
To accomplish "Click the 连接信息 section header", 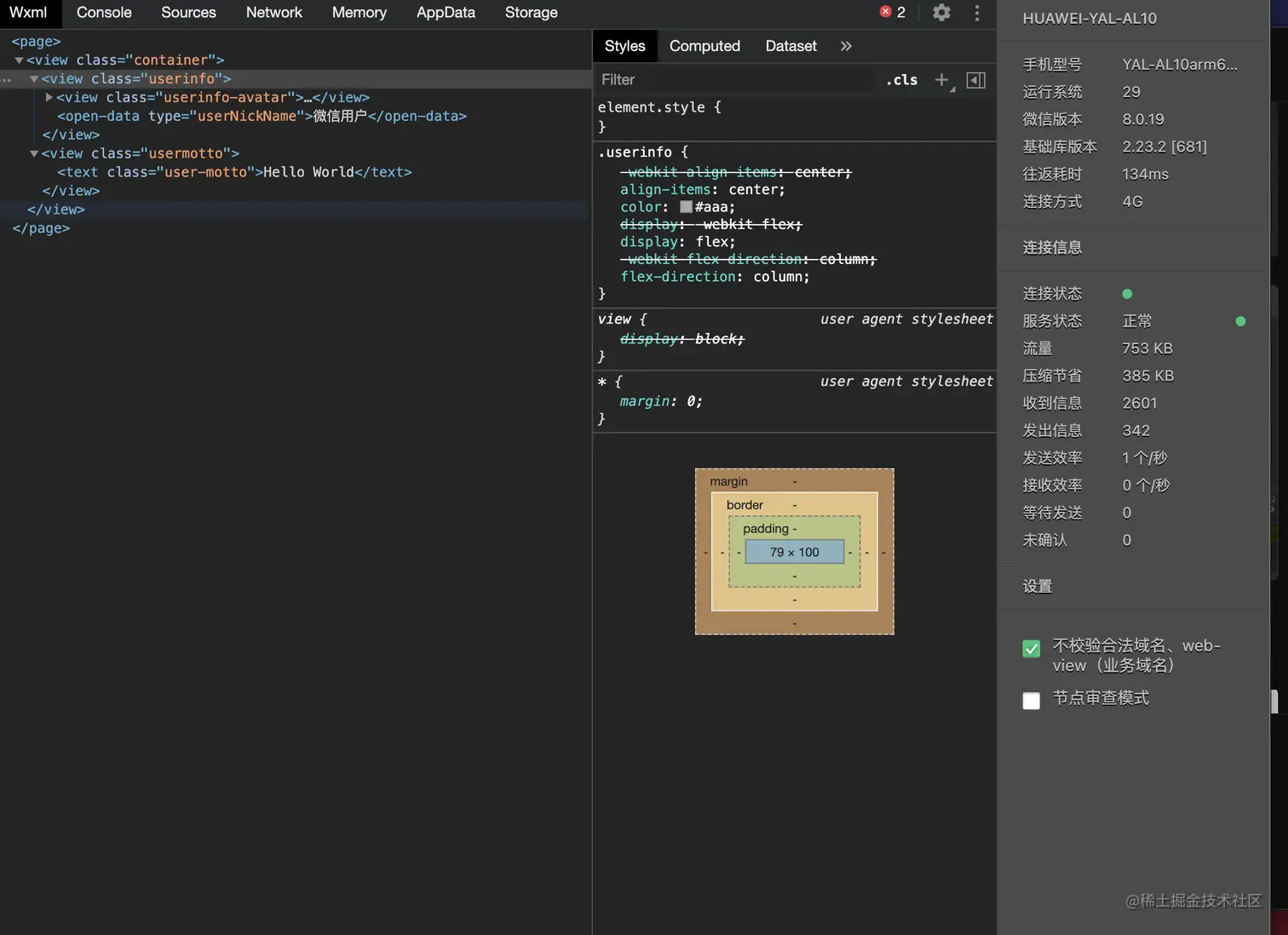I will tap(1052, 248).
